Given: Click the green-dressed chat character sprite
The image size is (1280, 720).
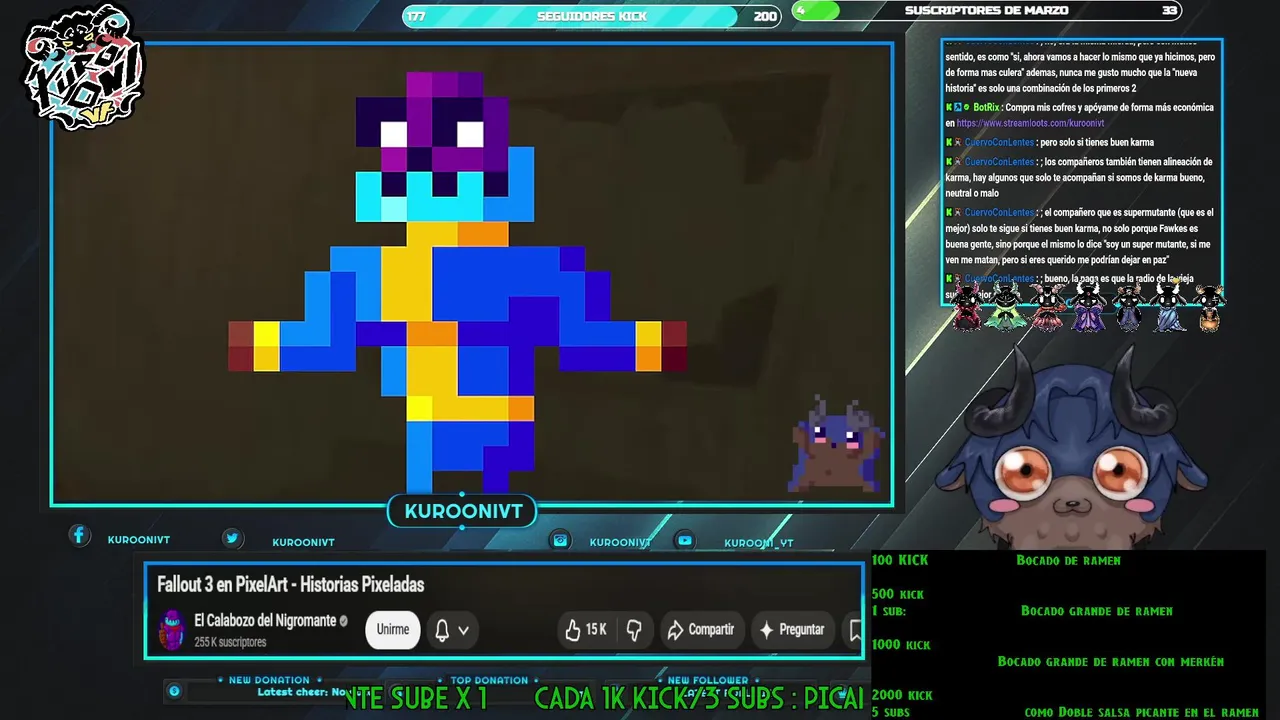Looking at the screenshot, I should tap(1005, 307).
